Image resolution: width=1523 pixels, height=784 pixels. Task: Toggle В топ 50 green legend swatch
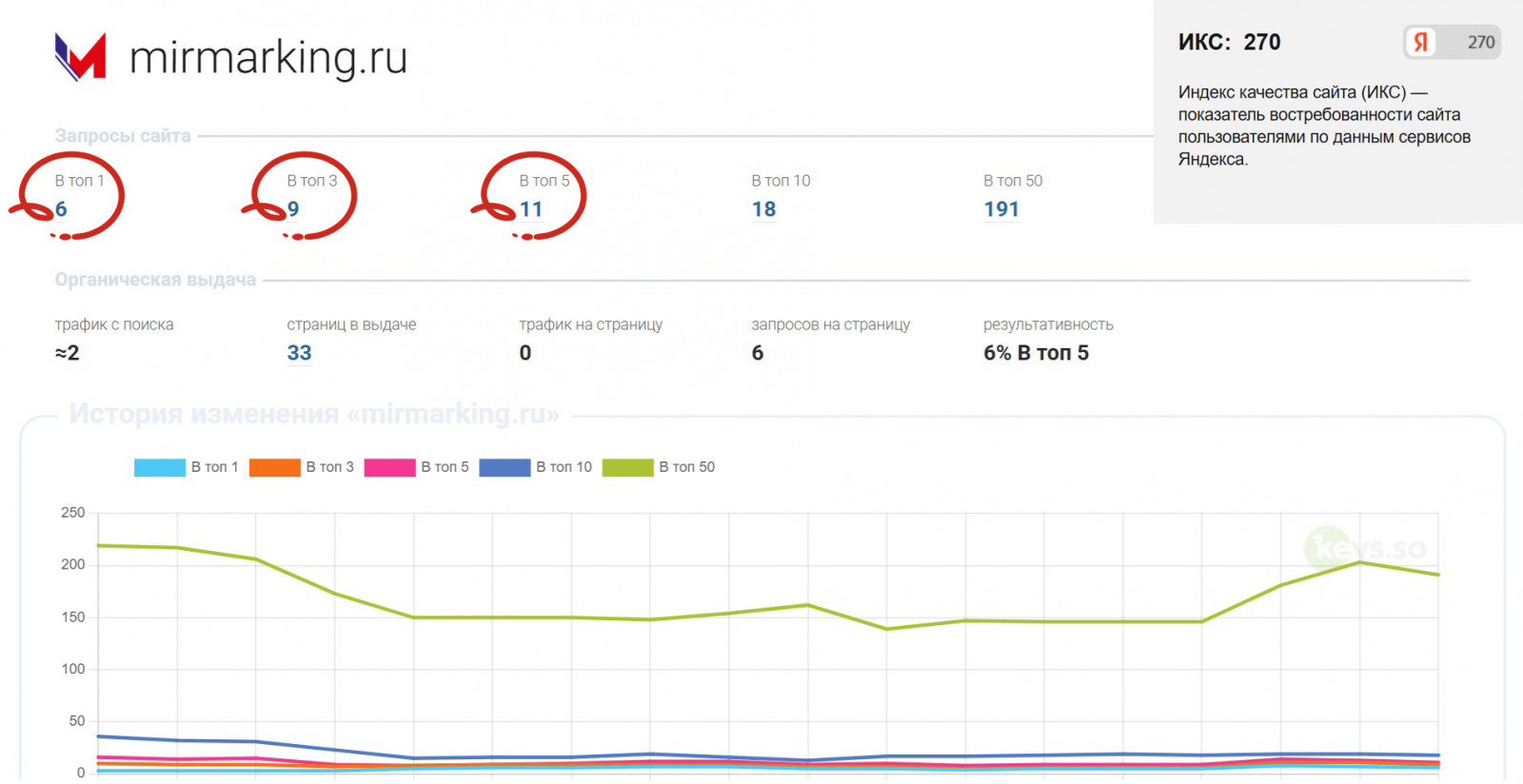coord(628,467)
